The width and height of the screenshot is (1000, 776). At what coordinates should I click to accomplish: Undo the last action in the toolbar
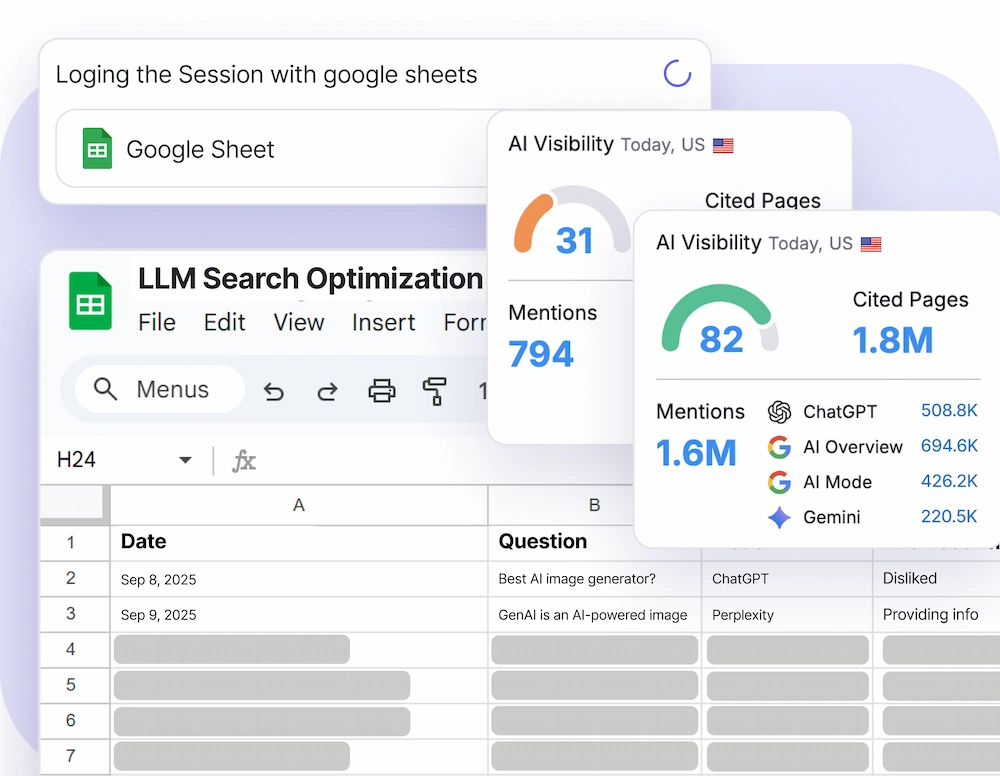[274, 391]
